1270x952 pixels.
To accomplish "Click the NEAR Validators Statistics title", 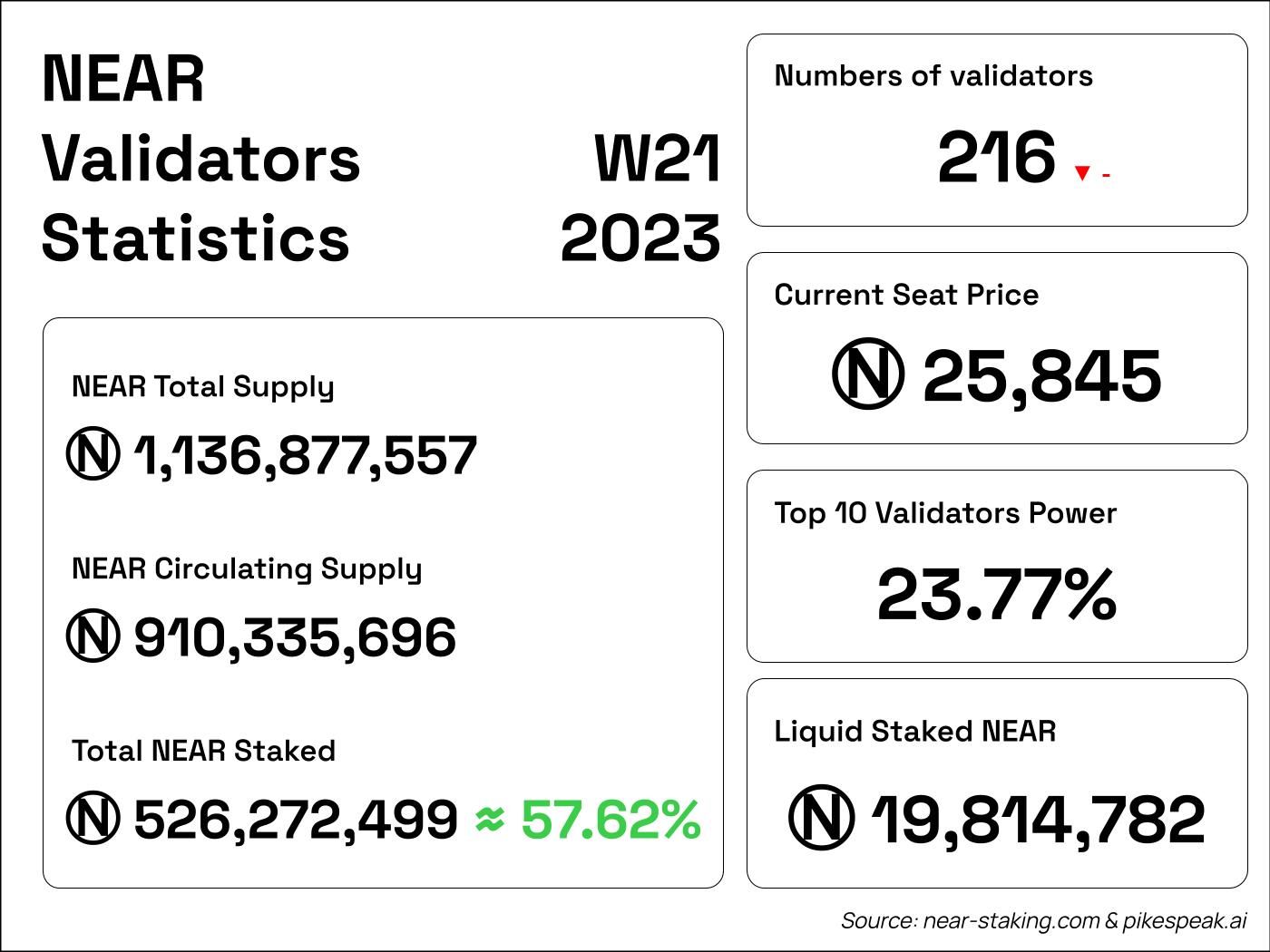I will tap(200, 159).
